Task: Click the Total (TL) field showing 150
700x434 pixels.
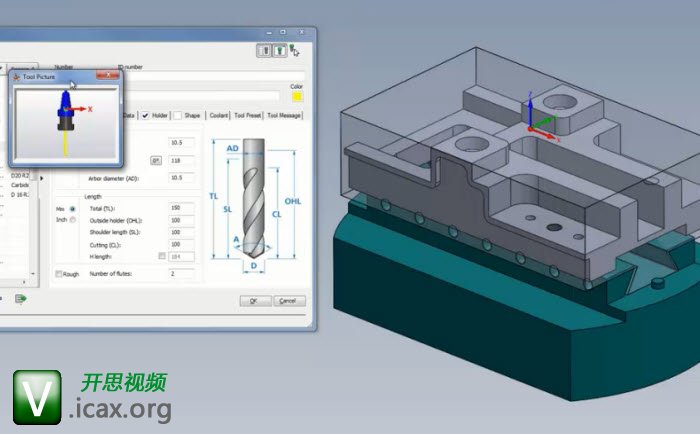Action: pos(181,208)
